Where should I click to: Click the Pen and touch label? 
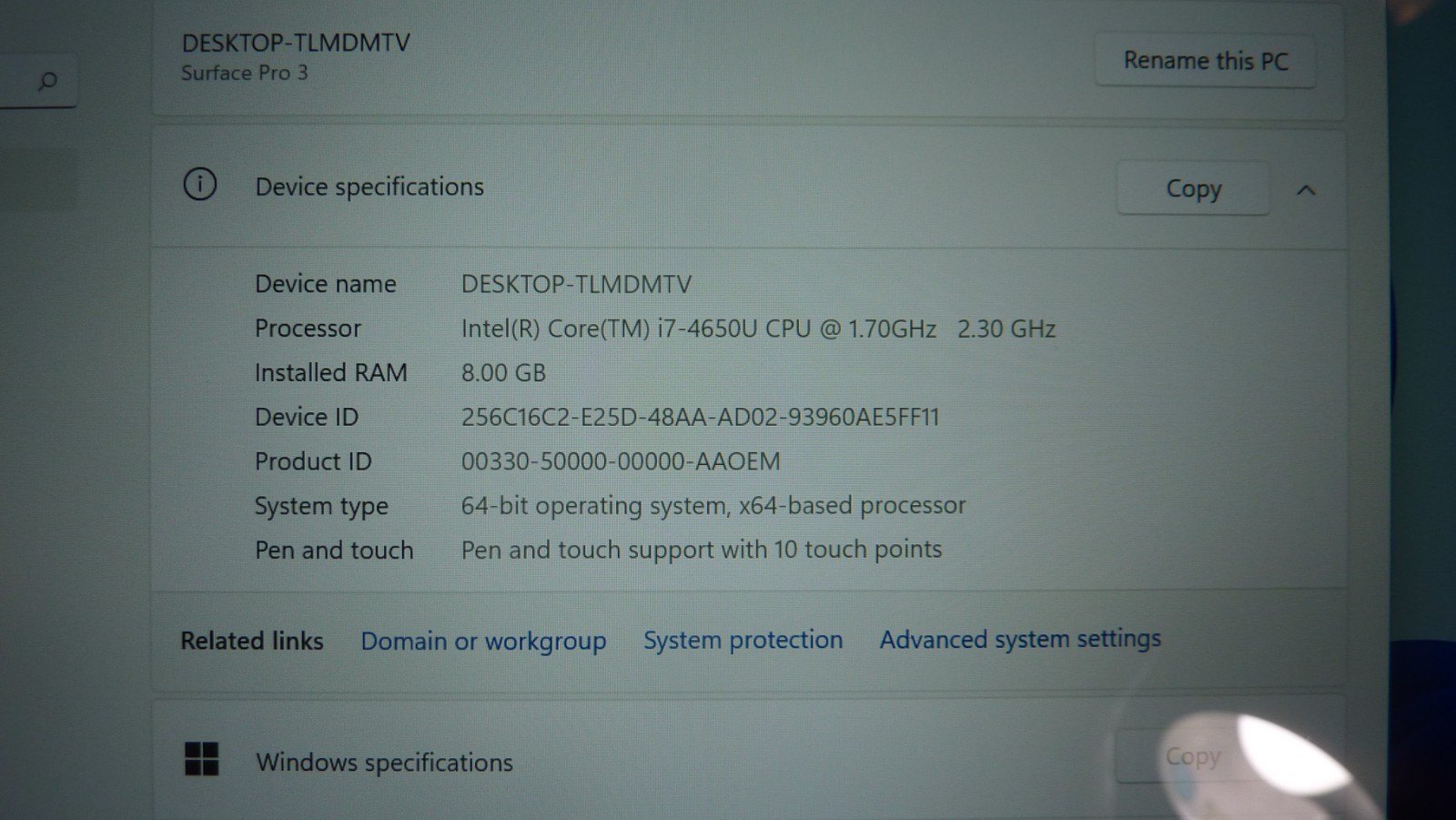click(x=334, y=551)
